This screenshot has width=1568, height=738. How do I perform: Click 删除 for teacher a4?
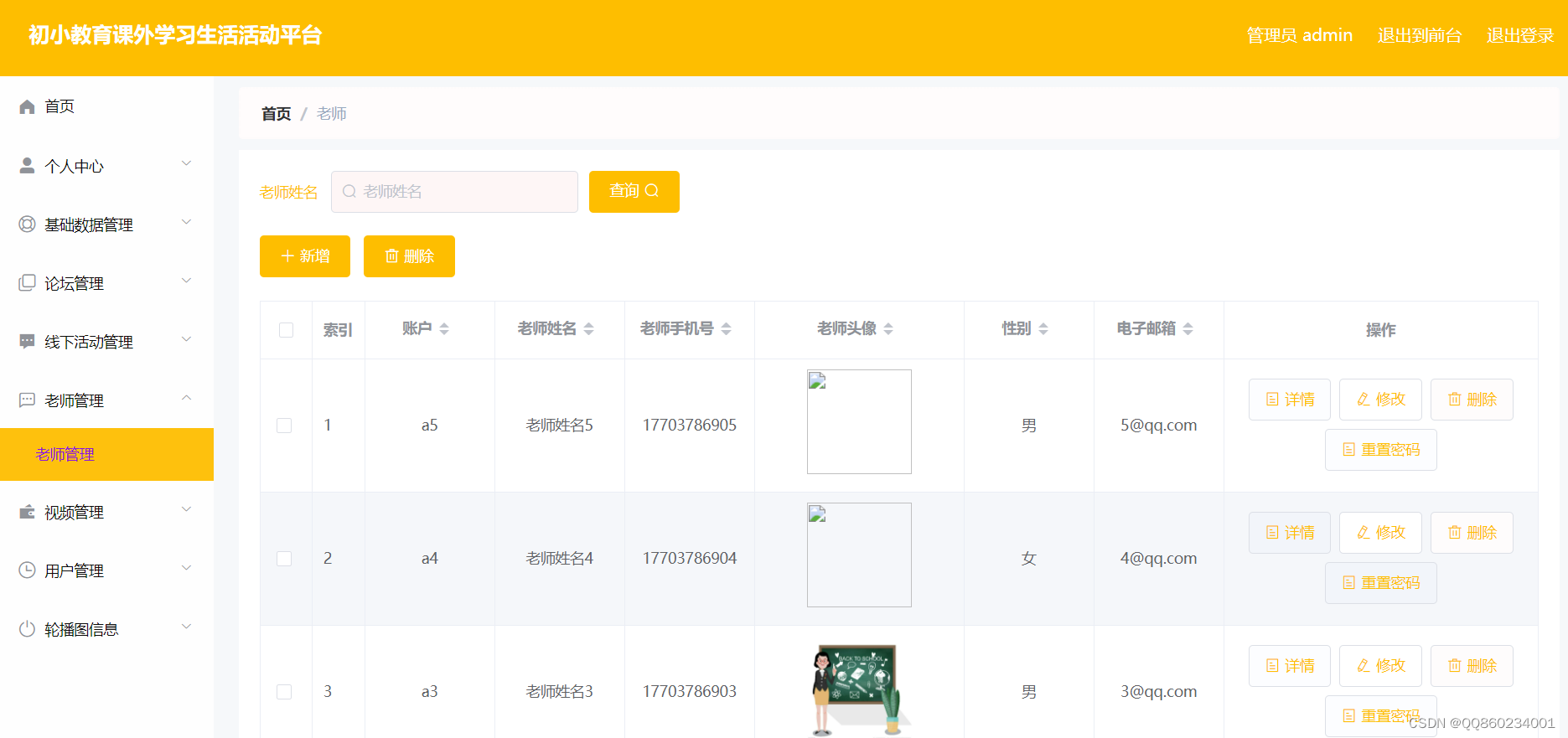pyautogui.click(x=1472, y=533)
